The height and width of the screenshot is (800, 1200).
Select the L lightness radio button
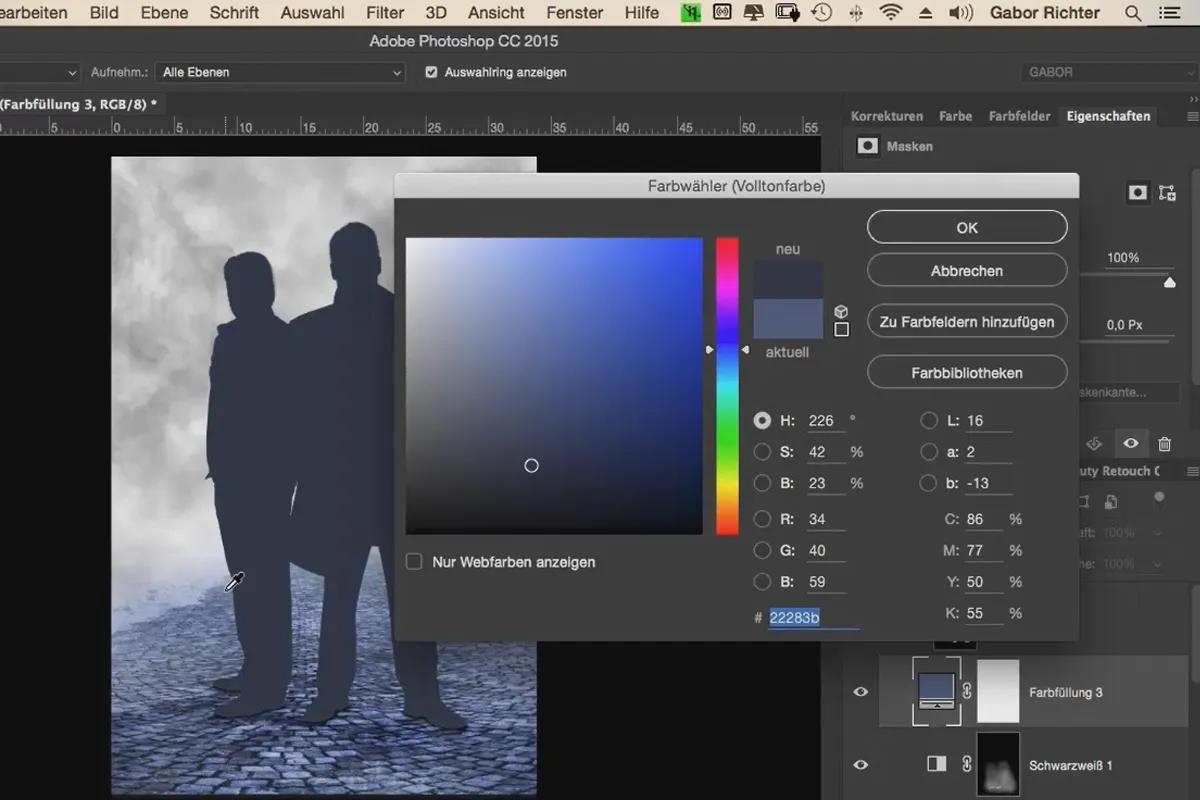point(929,421)
